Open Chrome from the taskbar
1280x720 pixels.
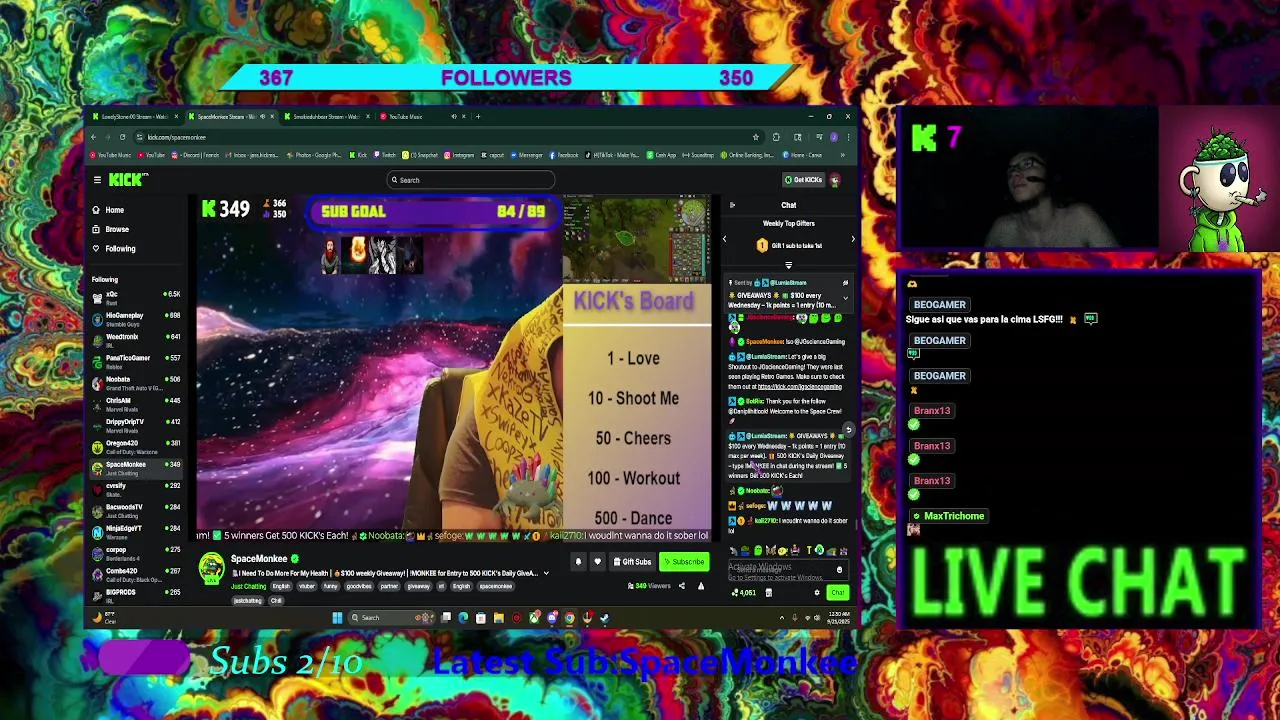point(569,618)
